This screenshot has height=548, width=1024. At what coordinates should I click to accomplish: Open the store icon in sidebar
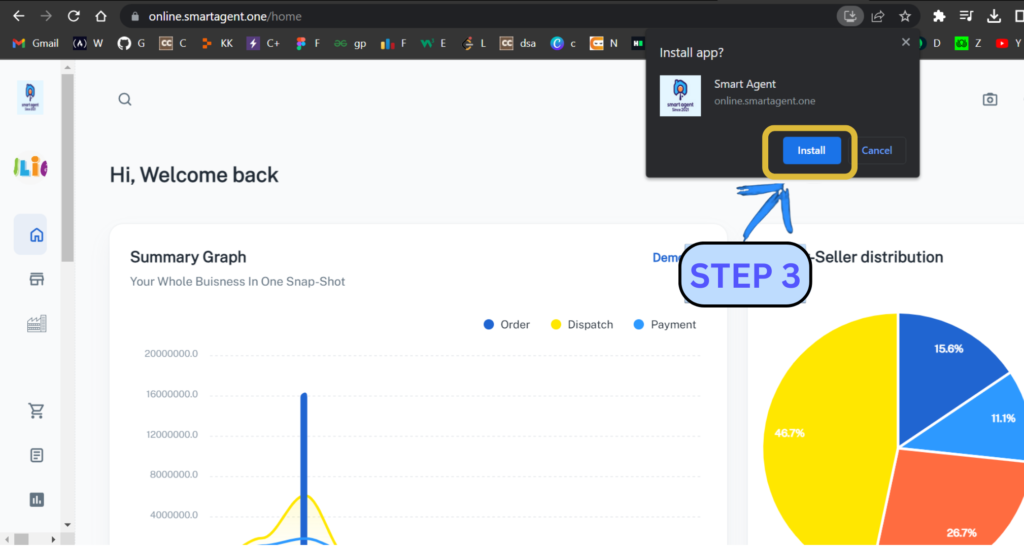click(37, 279)
